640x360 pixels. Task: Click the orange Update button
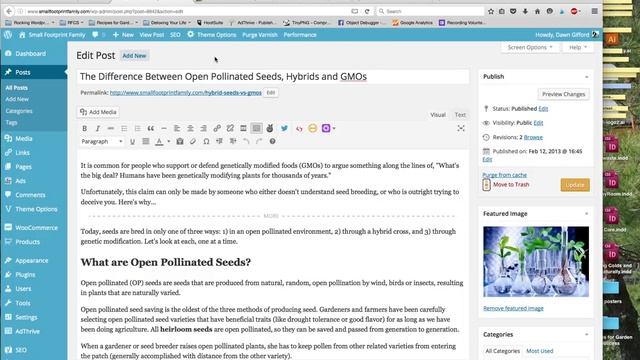click(575, 185)
